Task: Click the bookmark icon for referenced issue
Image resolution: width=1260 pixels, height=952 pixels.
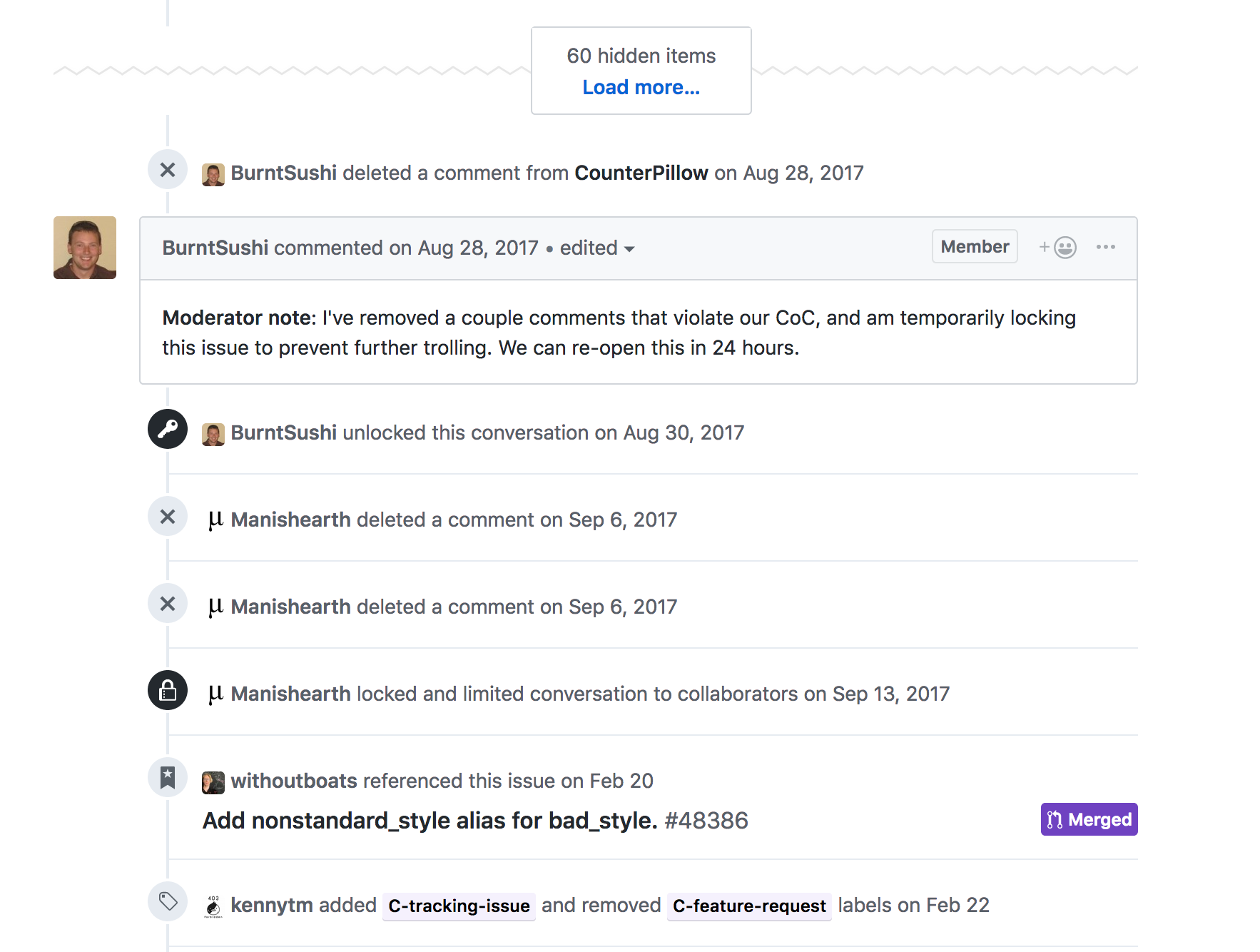Action: pyautogui.click(x=168, y=777)
